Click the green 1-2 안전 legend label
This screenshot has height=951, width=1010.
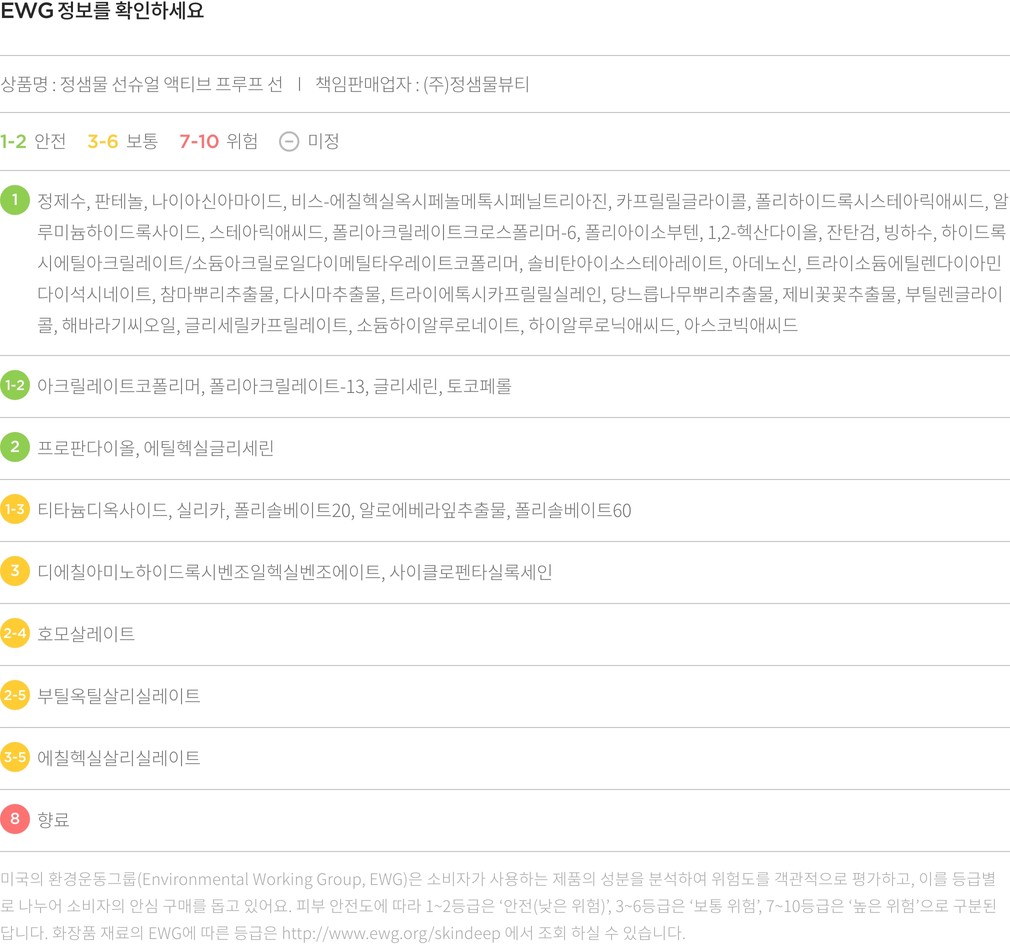pyautogui.click(x=33, y=141)
